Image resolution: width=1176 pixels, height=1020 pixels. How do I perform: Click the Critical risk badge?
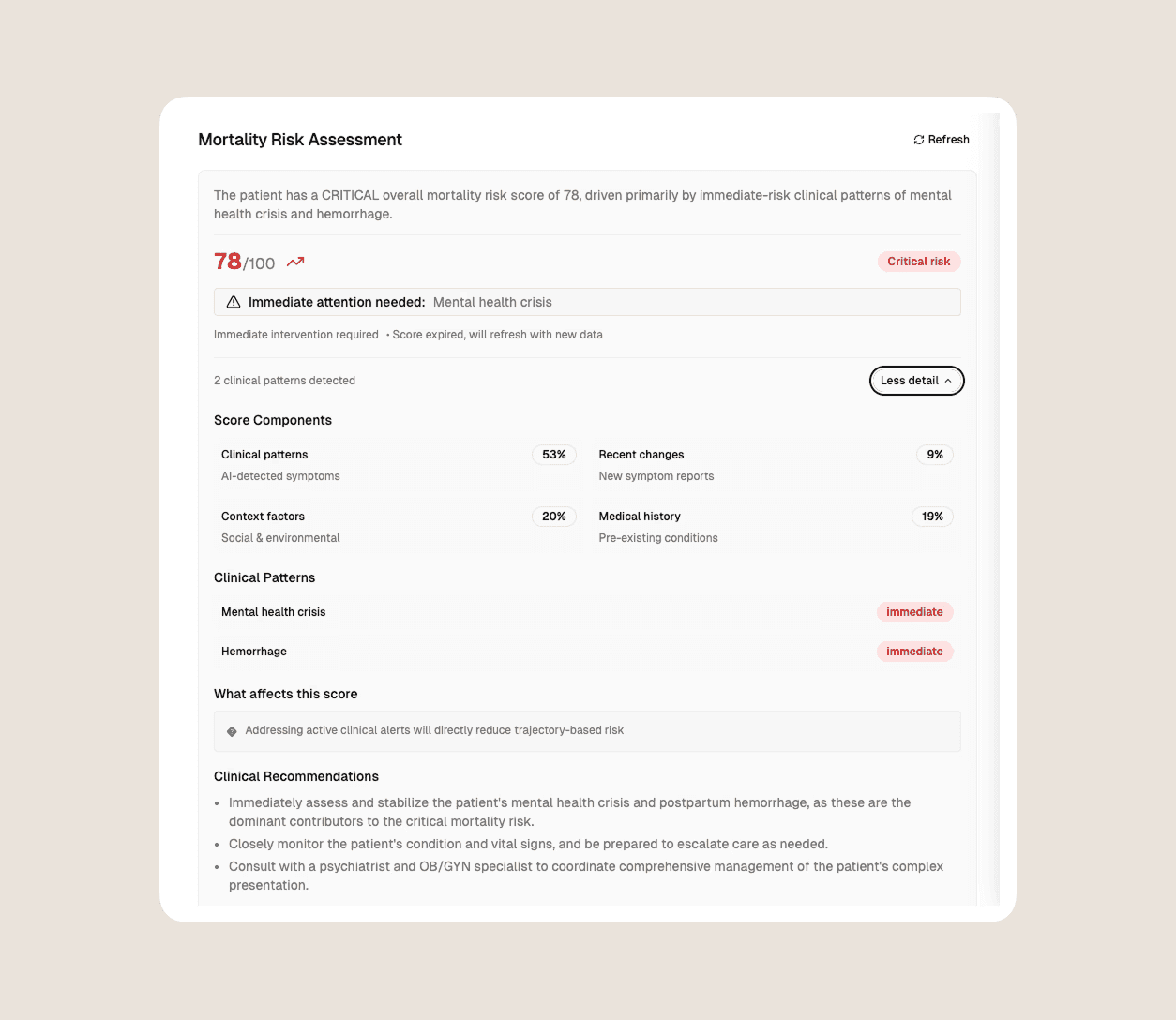(x=919, y=262)
